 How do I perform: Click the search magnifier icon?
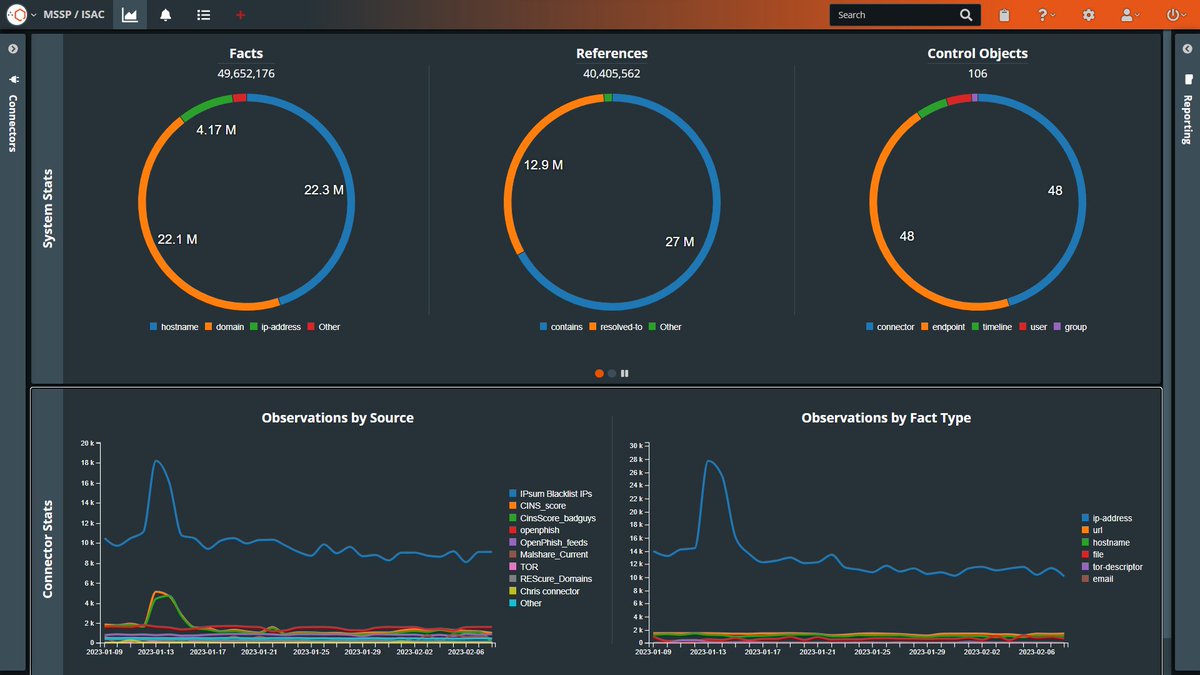coord(966,14)
